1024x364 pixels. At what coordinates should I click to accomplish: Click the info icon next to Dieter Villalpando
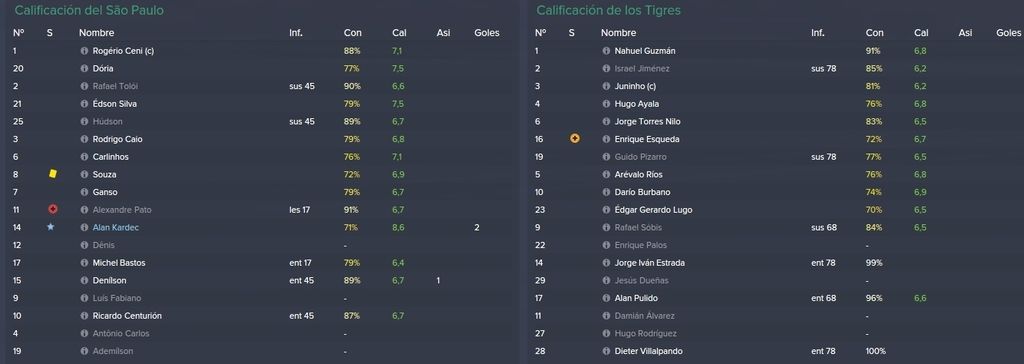pos(606,351)
